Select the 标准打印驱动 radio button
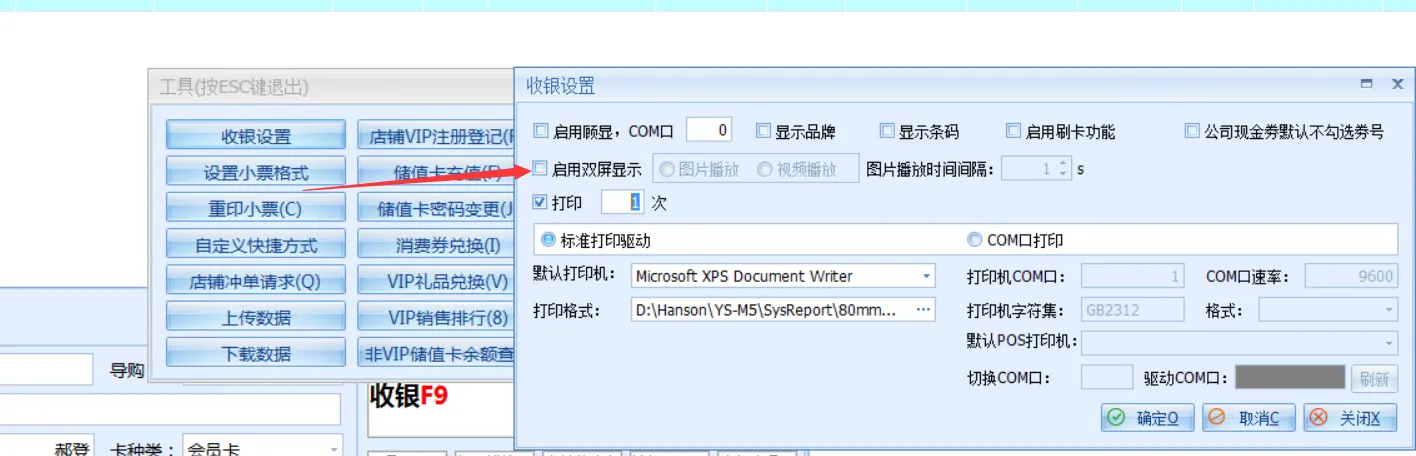1416x456 pixels. (x=547, y=240)
